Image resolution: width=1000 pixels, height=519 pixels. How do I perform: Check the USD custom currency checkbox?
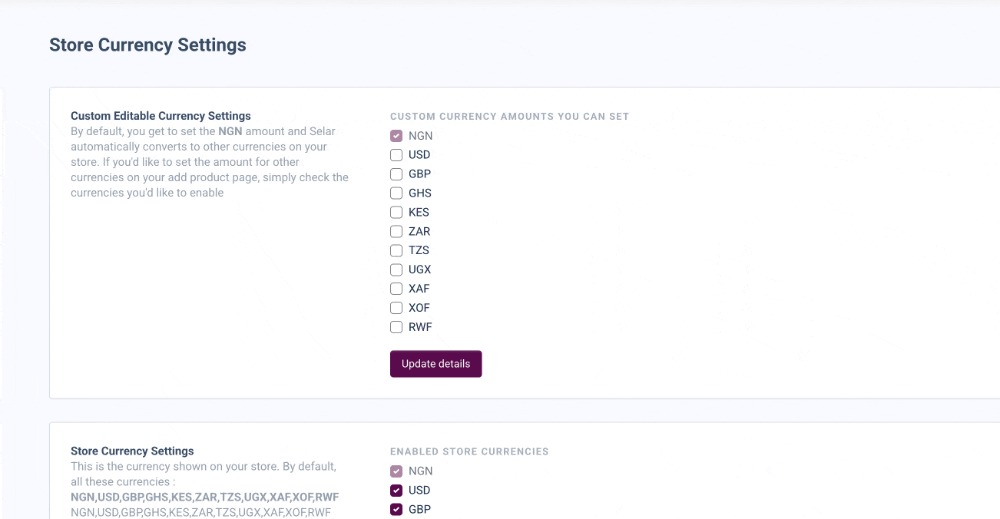tap(396, 155)
